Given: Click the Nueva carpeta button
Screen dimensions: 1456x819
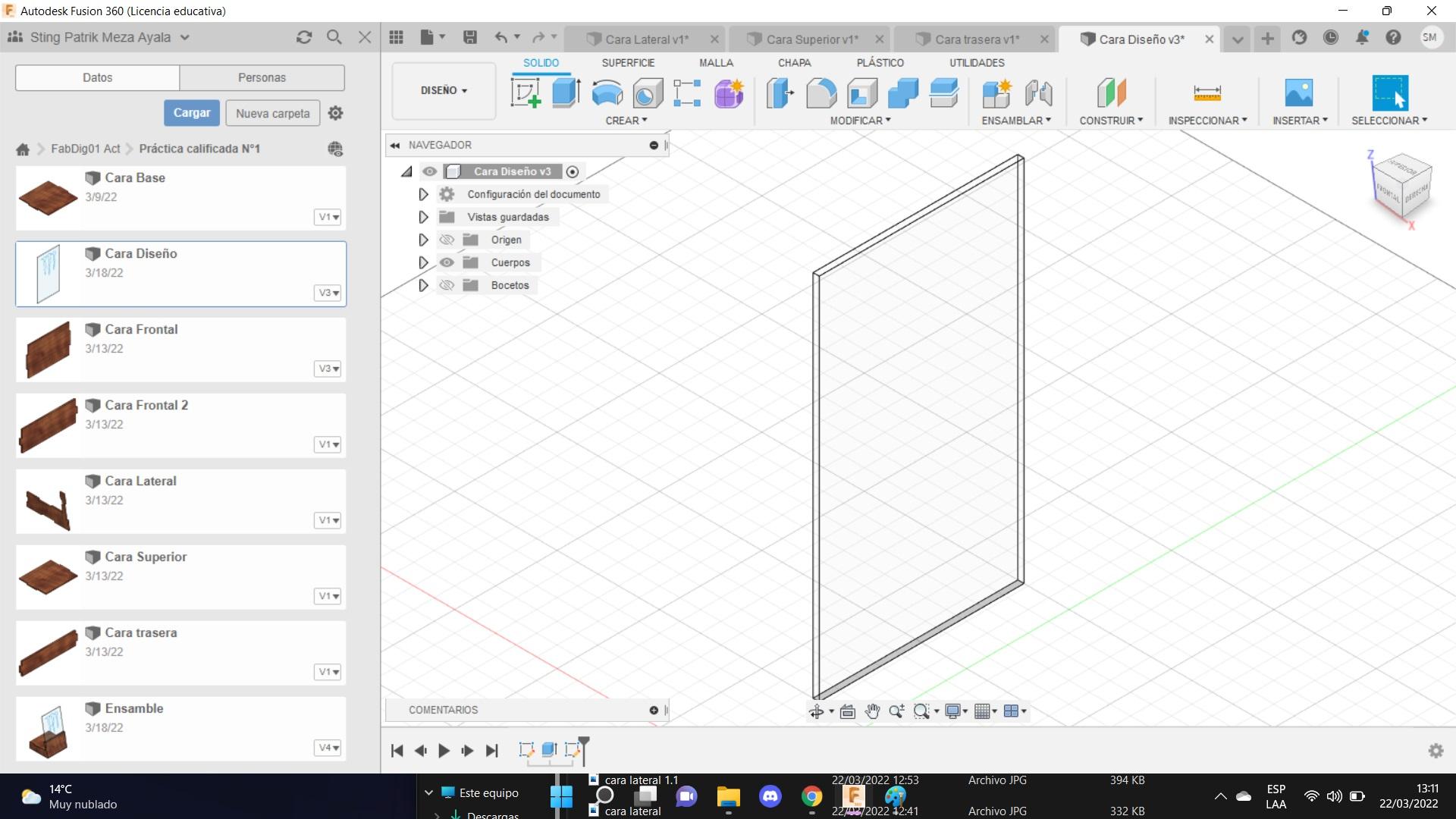Looking at the screenshot, I should [x=272, y=112].
